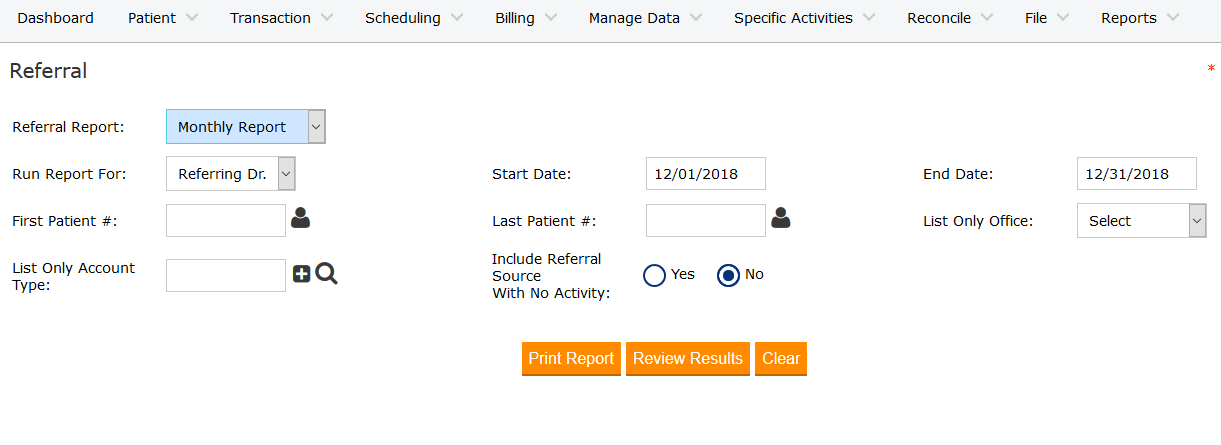
Task: Click the Review Results button
Action: coord(688,359)
